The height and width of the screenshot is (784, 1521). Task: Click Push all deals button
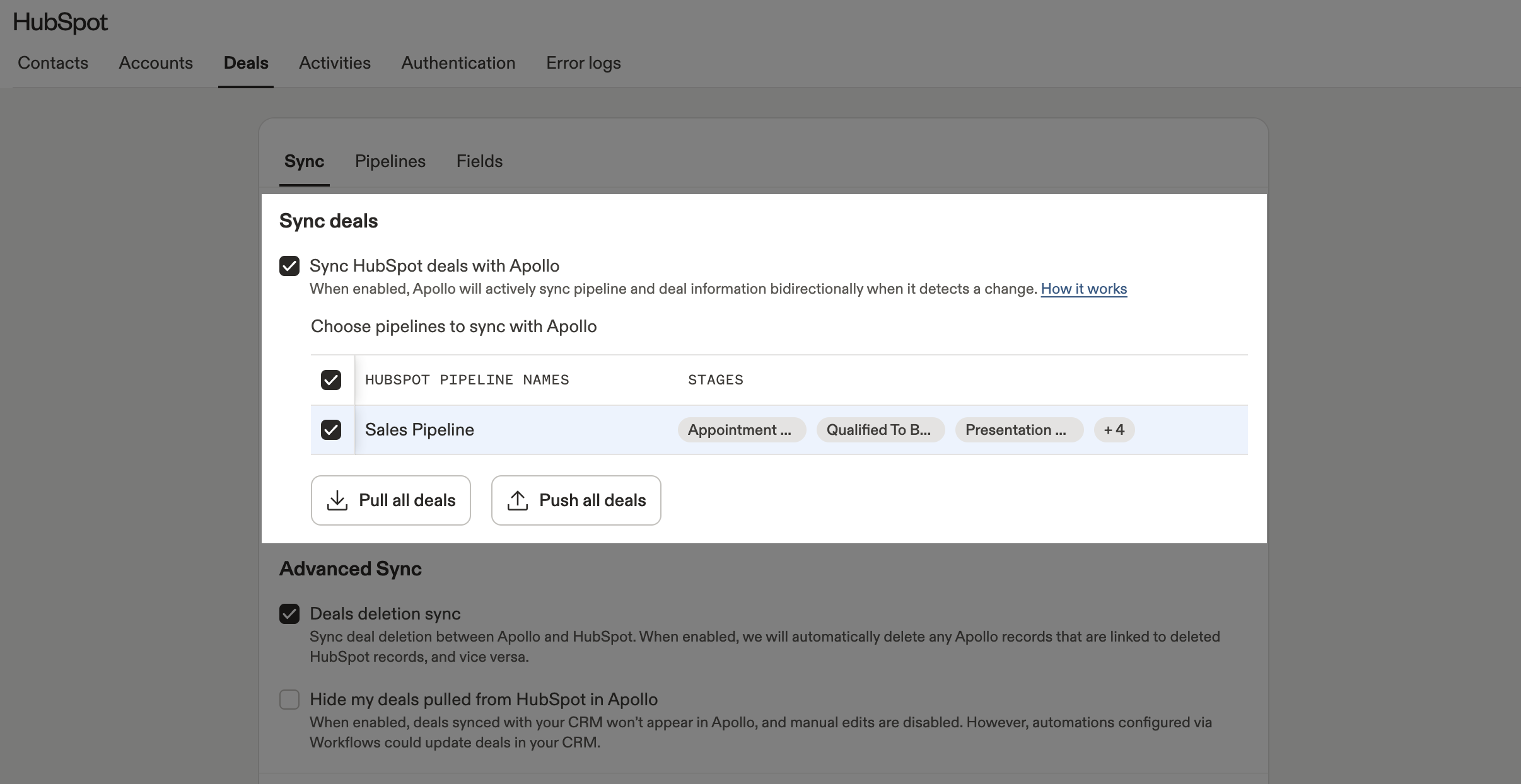pos(576,500)
